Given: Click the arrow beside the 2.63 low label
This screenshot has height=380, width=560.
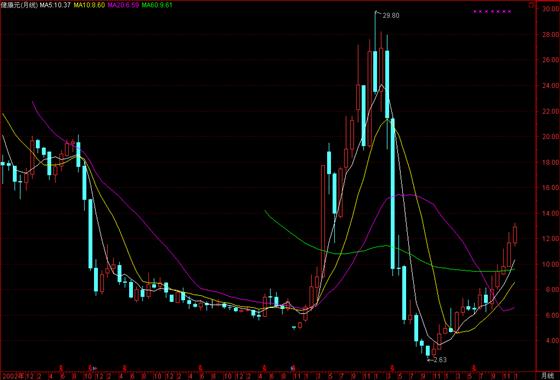Looking at the screenshot, I should [x=430, y=360].
